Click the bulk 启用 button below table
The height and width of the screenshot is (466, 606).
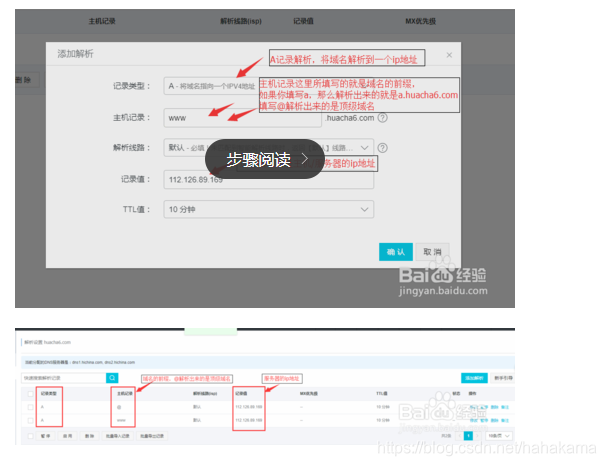tap(67, 436)
